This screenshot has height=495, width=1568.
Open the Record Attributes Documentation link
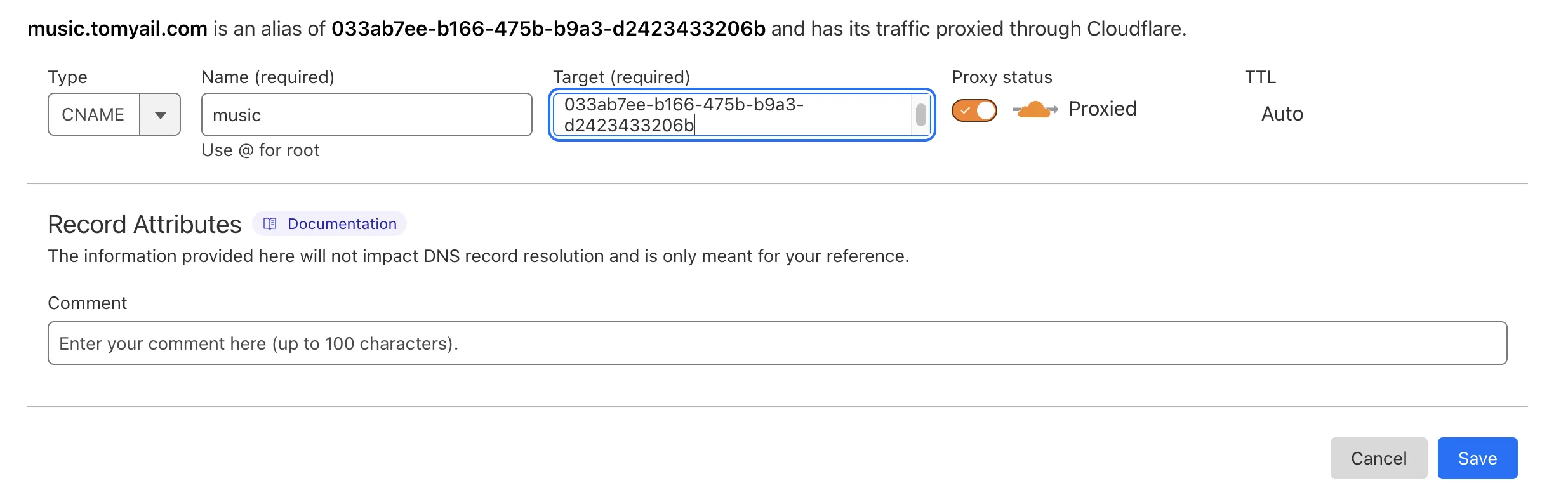pyautogui.click(x=342, y=224)
